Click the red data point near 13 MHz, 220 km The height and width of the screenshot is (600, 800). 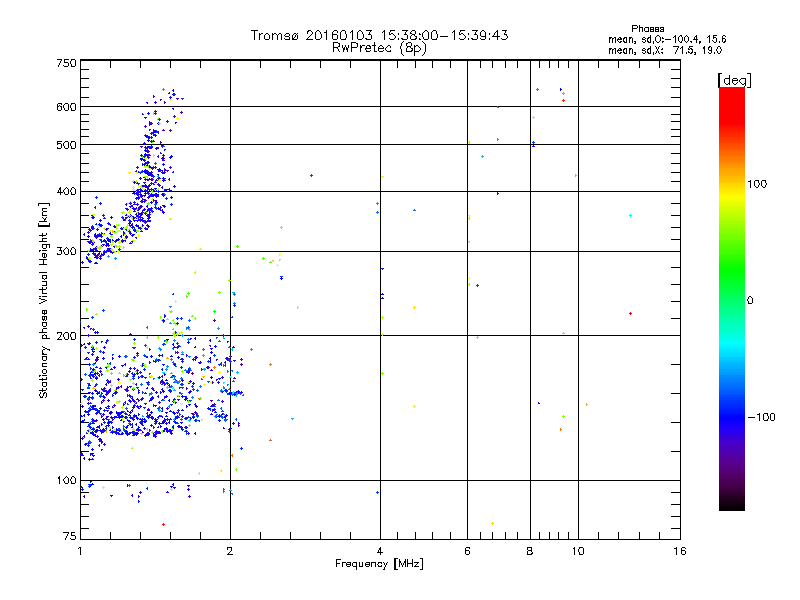coord(631,313)
